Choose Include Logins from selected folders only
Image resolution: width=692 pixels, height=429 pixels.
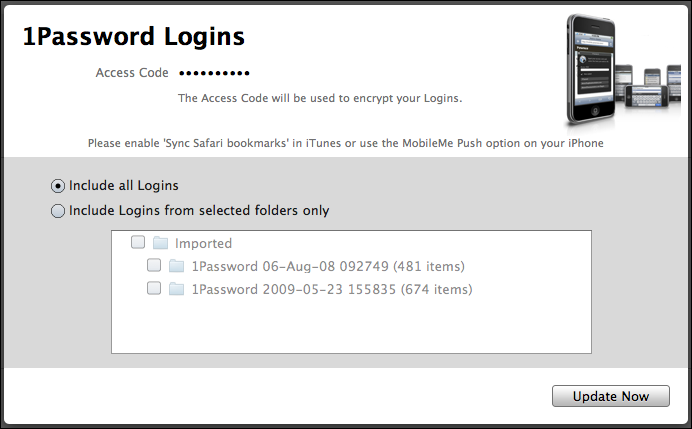tap(58, 211)
